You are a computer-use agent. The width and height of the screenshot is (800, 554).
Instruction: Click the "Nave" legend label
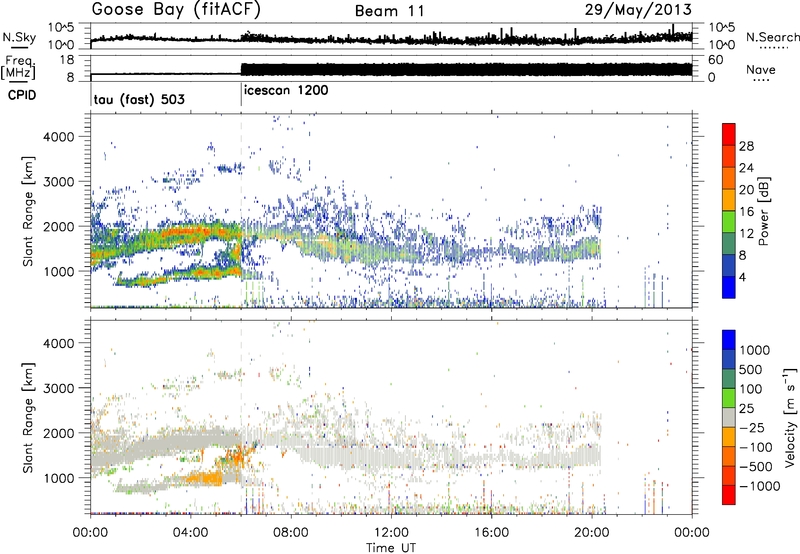pos(761,69)
